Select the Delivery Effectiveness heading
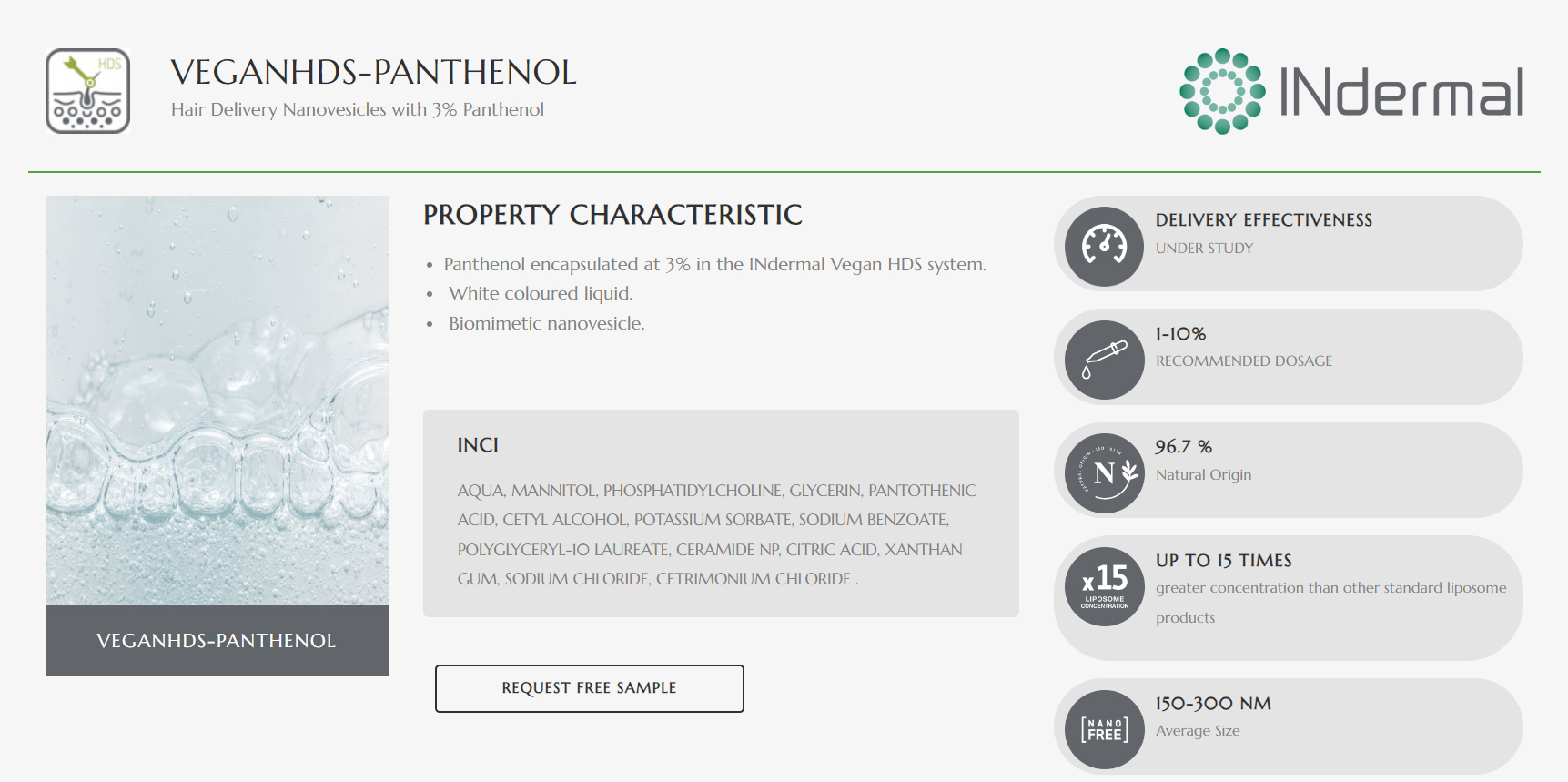Image resolution: width=1568 pixels, height=782 pixels. pyautogui.click(x=1263, y=220)
